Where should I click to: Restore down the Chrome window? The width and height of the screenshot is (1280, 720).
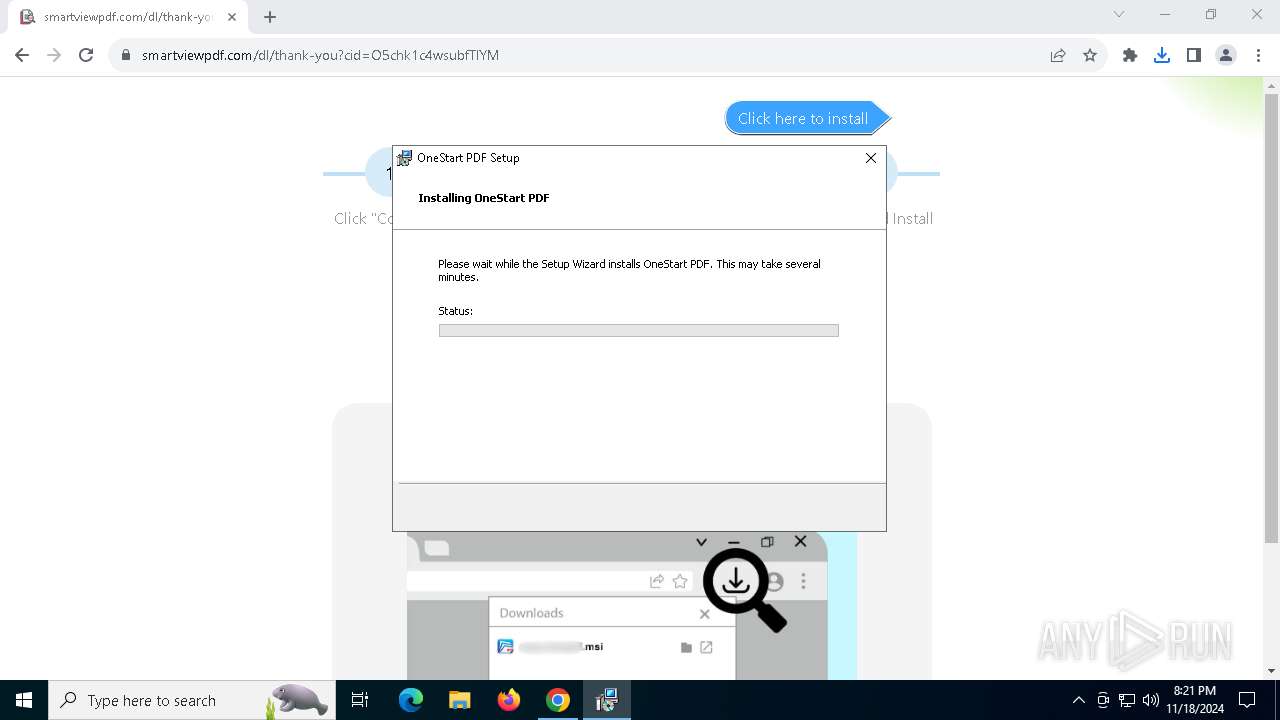1211,14
